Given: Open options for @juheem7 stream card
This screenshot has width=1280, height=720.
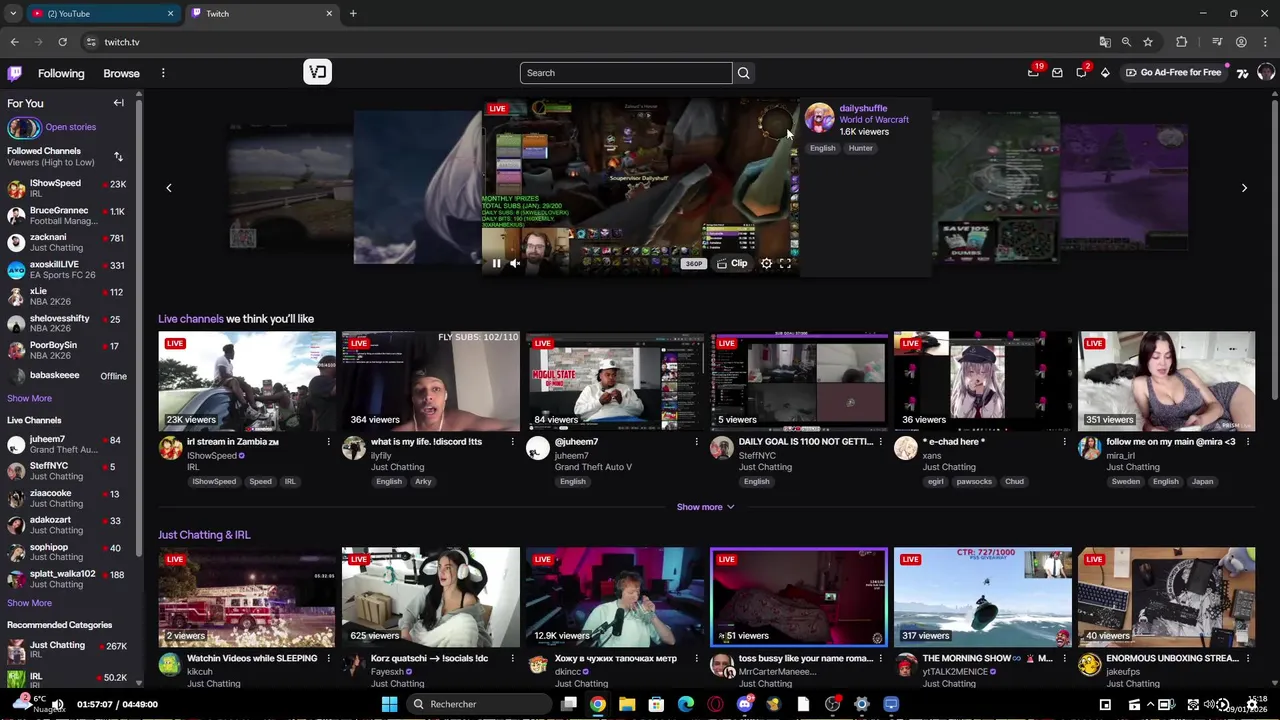Looking at the screenshot, I should coord(696,442).
